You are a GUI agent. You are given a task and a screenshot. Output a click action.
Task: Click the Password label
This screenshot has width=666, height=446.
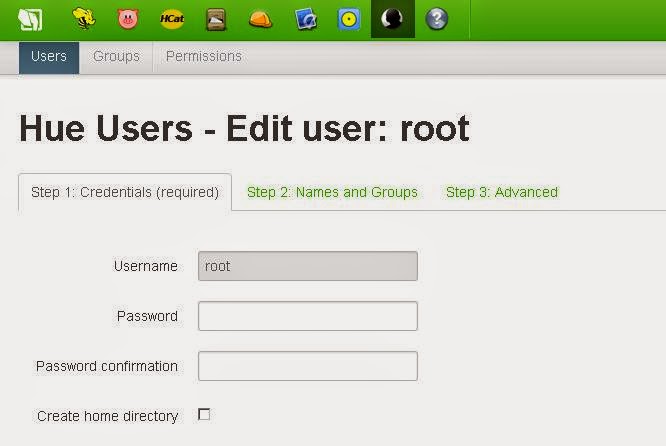147,316
